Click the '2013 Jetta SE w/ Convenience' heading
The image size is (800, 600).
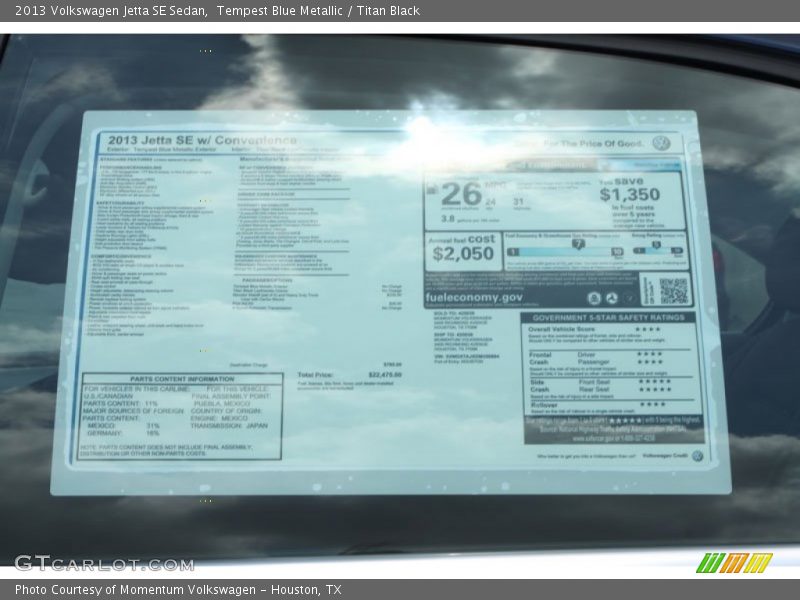tap(197, 141)
